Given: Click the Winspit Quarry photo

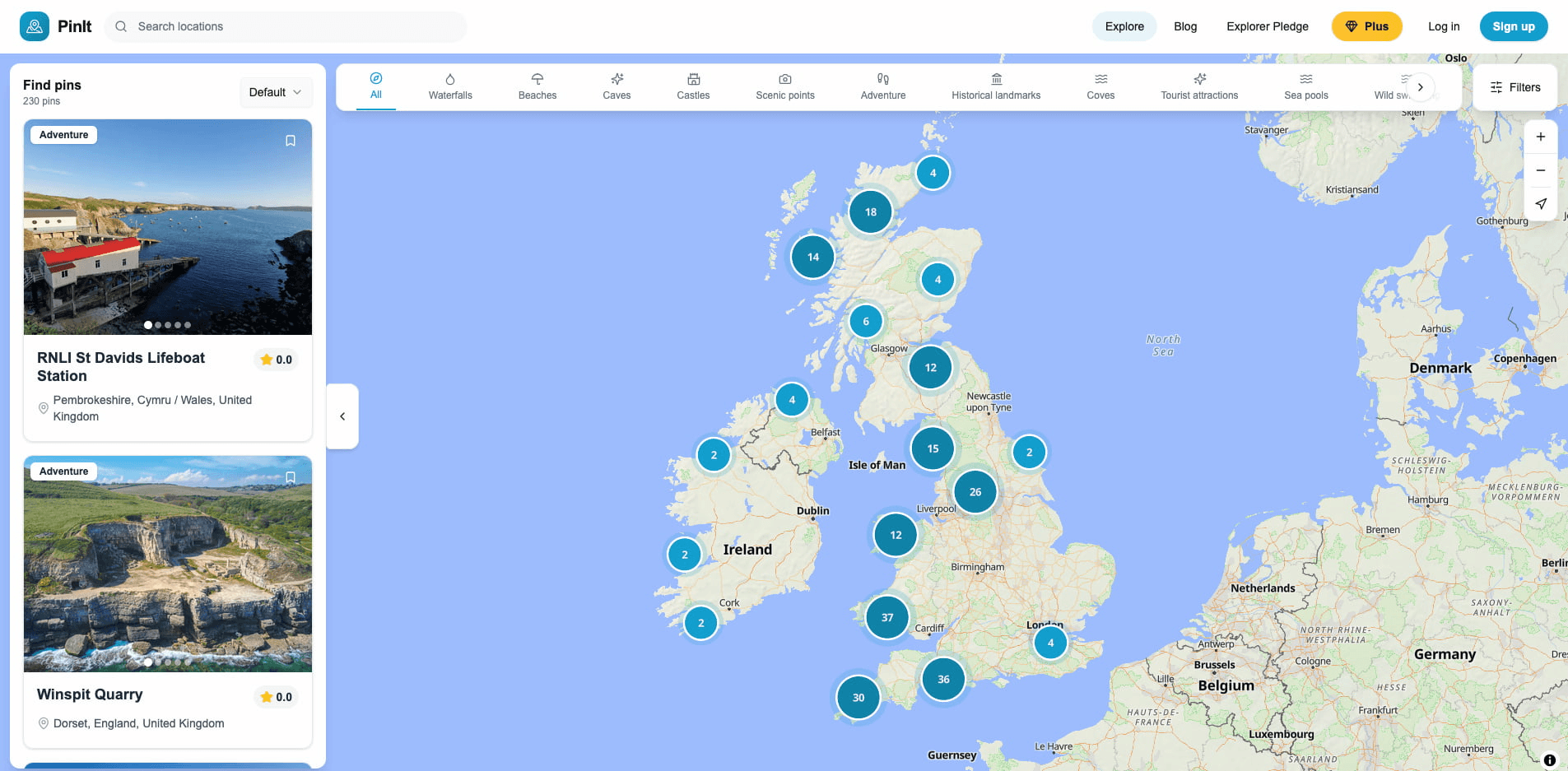Looking at the screenshot, I should click(x=168, y=564).
